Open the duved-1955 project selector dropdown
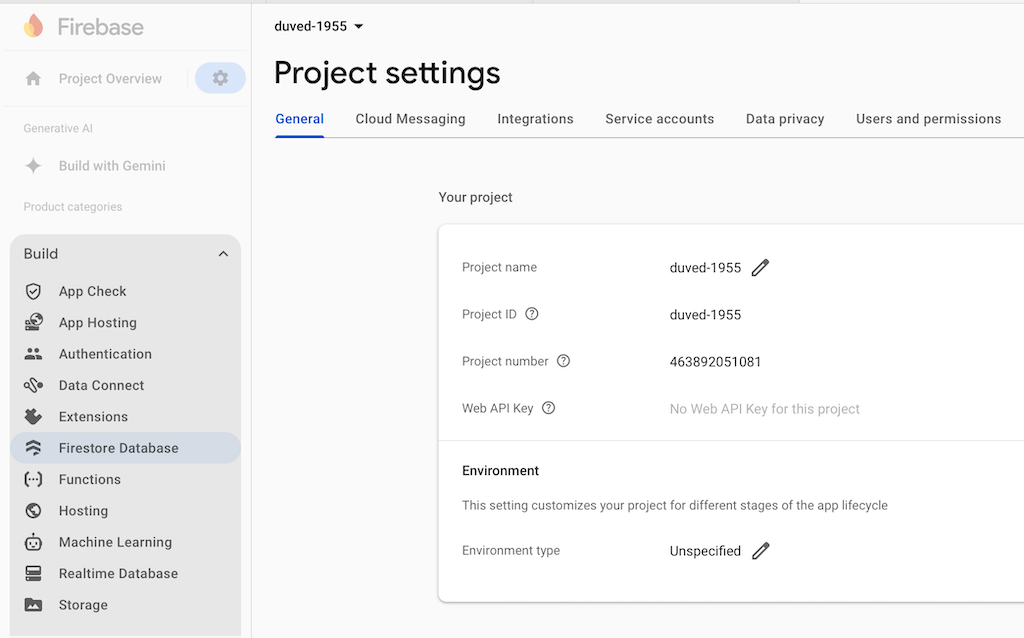 pos(319,26)
